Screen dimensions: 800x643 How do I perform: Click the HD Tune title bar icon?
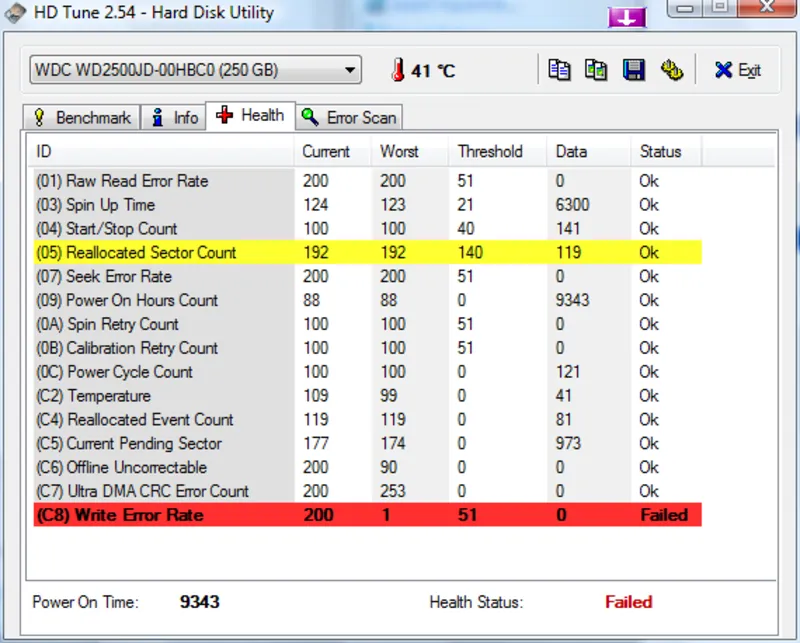tap(13, 11)
